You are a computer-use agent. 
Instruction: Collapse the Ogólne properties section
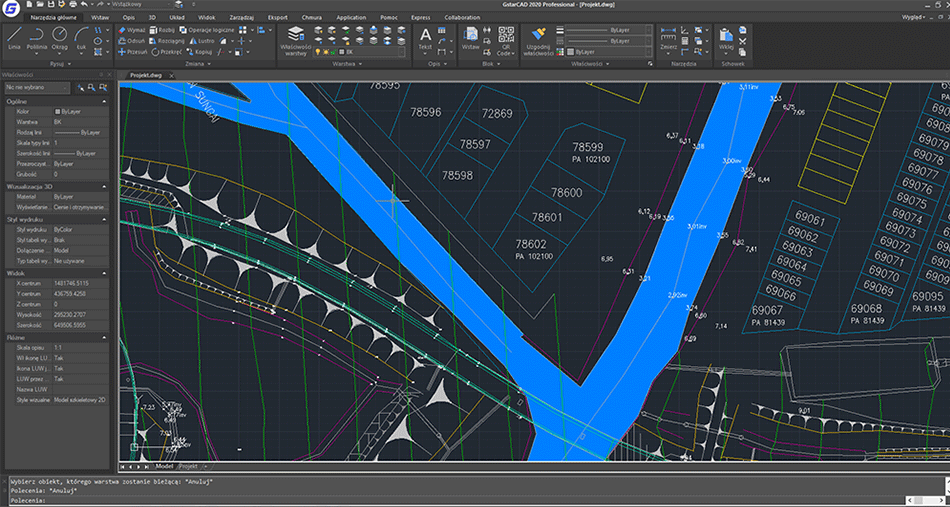tap(102, 101)
